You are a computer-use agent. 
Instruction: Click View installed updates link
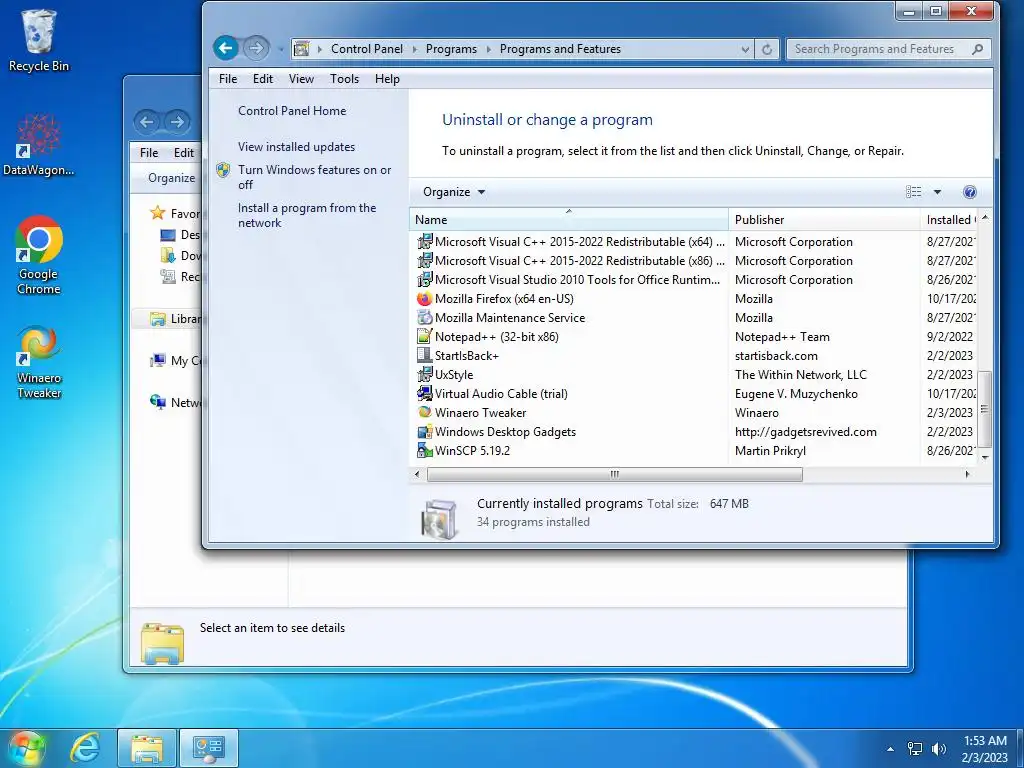tap(296, 147)
